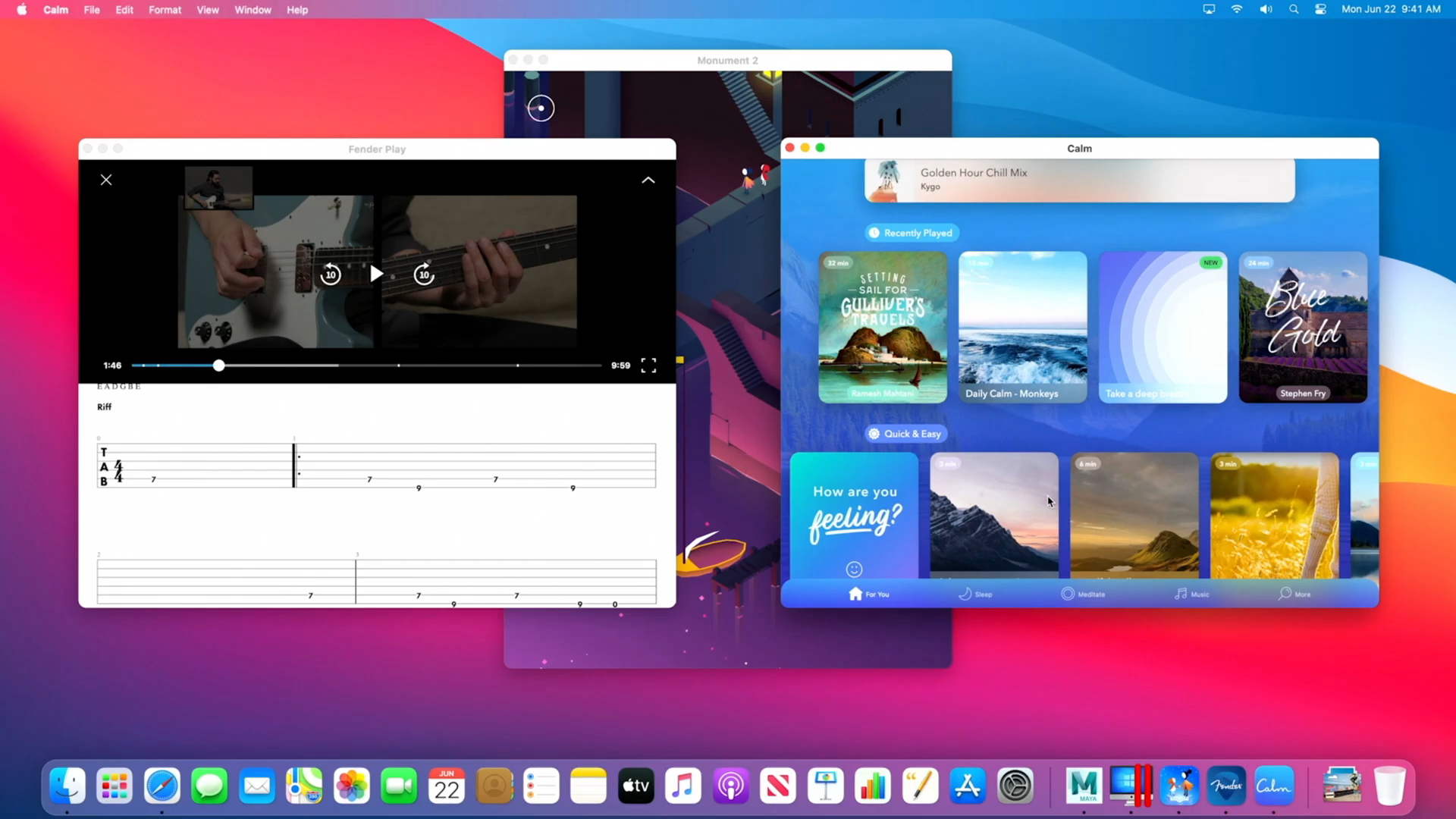Select the For You home icon
Screen dimensions: 1456x819
(855, 594)
